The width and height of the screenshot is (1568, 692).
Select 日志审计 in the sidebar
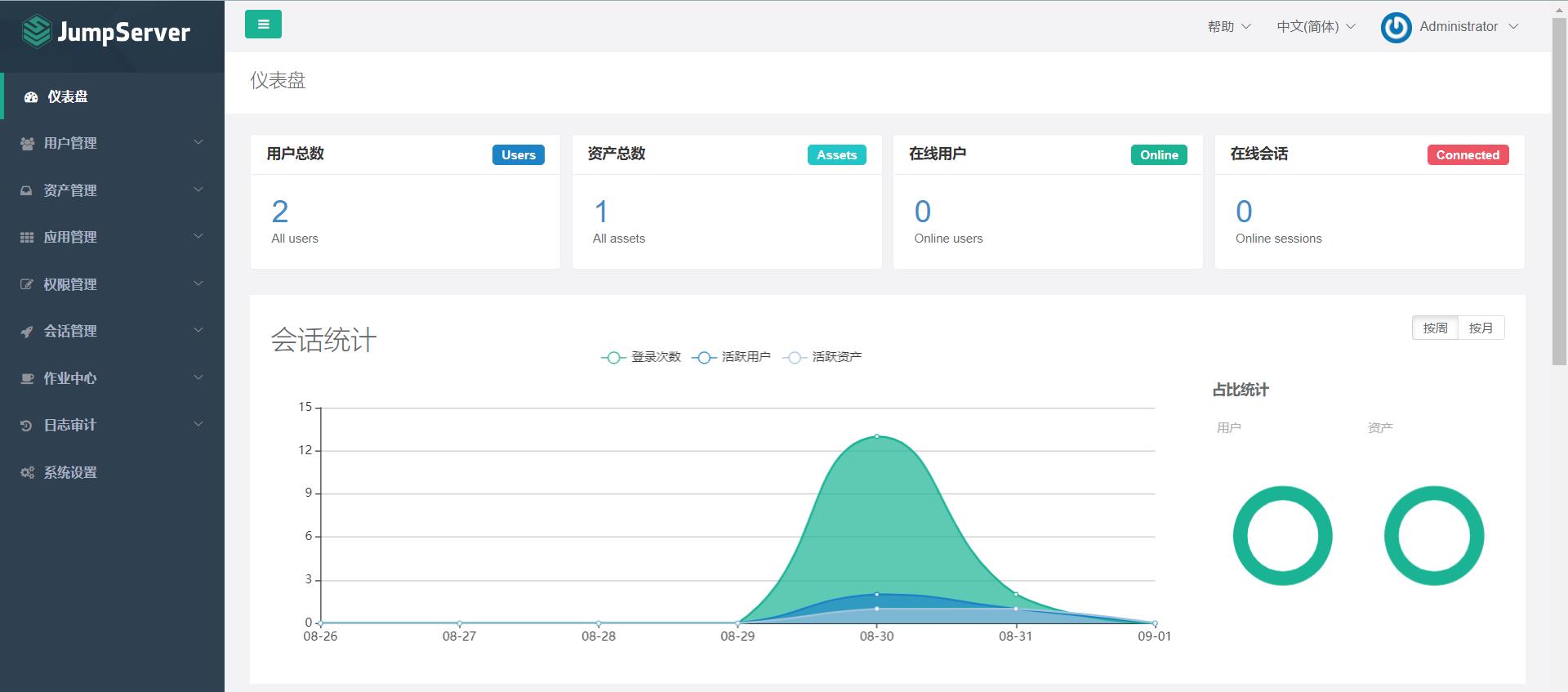click(x=112, y=425)
